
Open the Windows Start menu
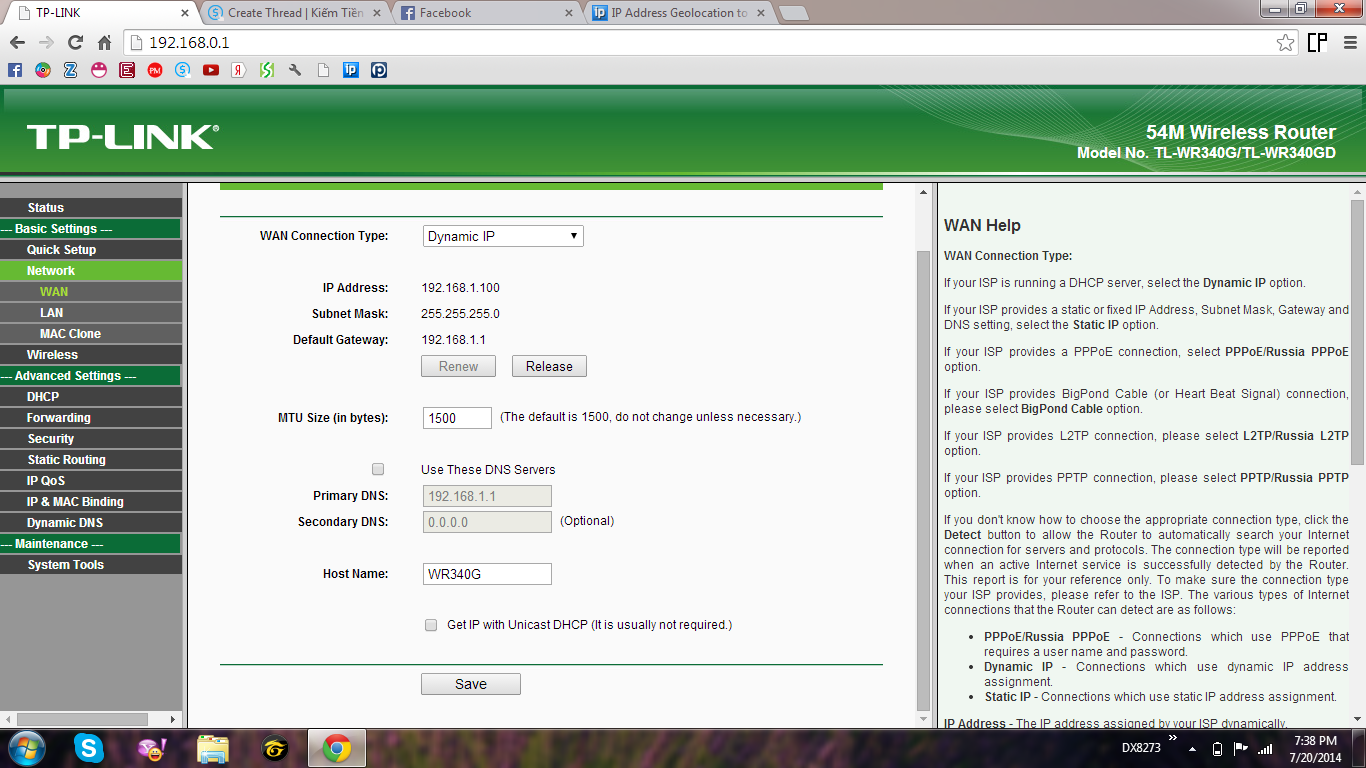(x=27, y=748)
